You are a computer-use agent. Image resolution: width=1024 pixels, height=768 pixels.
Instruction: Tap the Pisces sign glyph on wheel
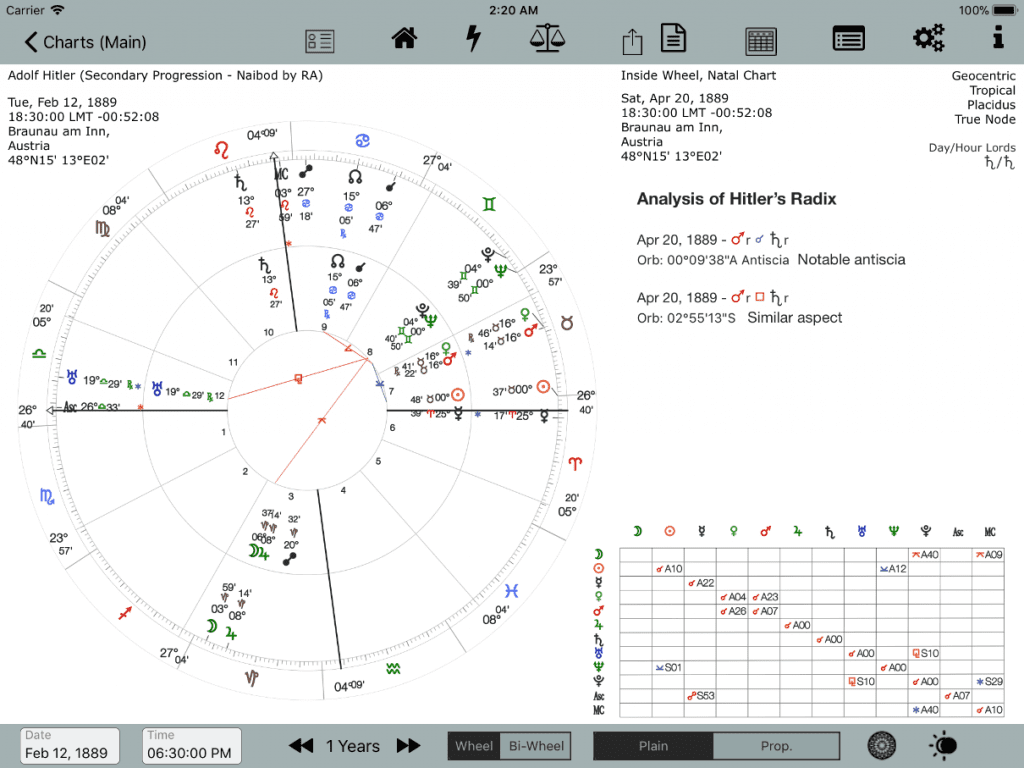[x=511, y=591]
